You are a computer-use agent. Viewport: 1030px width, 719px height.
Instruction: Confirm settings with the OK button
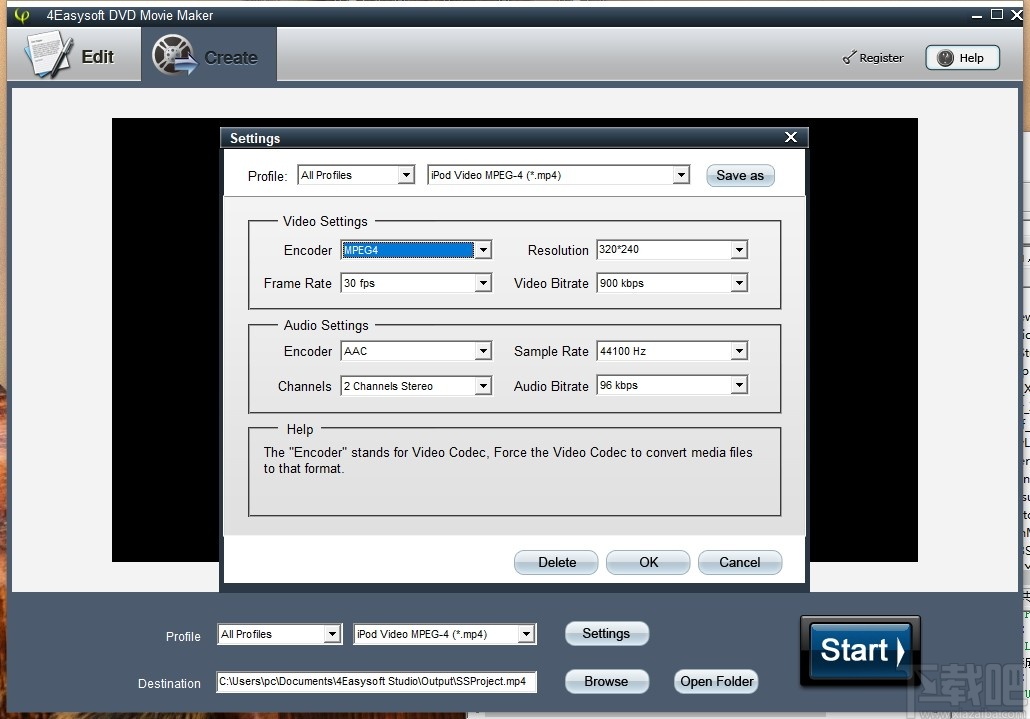click(x=647, y=562)
